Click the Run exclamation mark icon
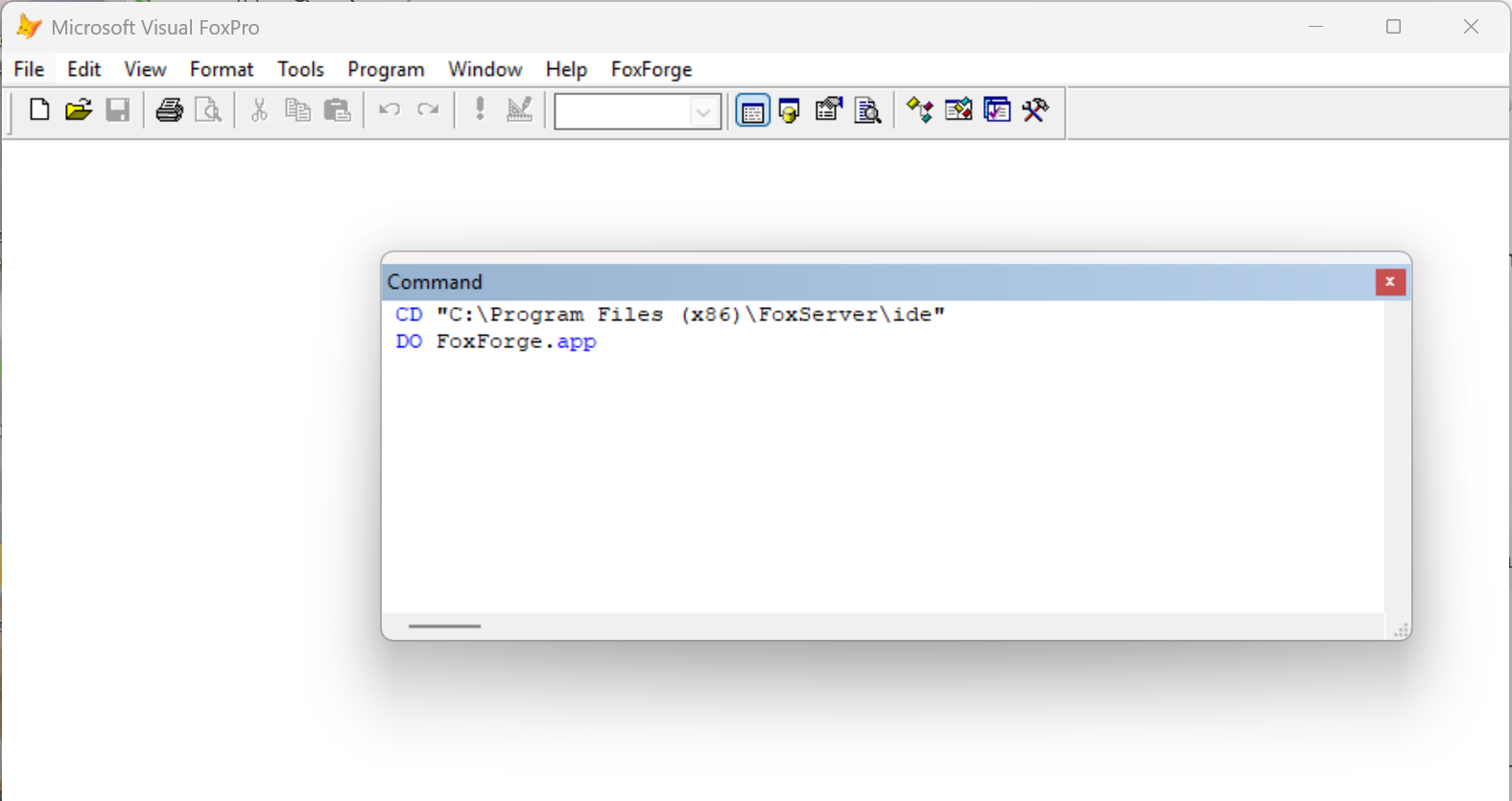 (480, 109)
